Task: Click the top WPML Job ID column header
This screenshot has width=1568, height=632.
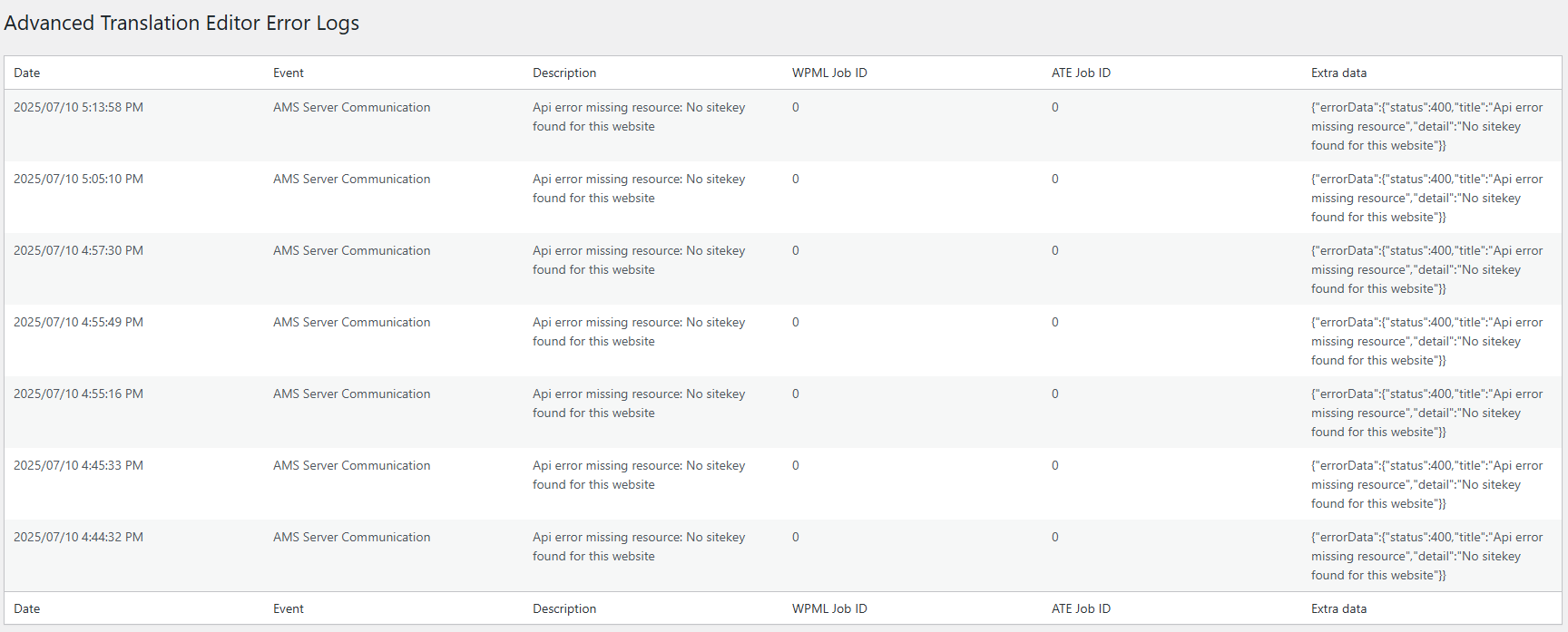Action: 829,73
